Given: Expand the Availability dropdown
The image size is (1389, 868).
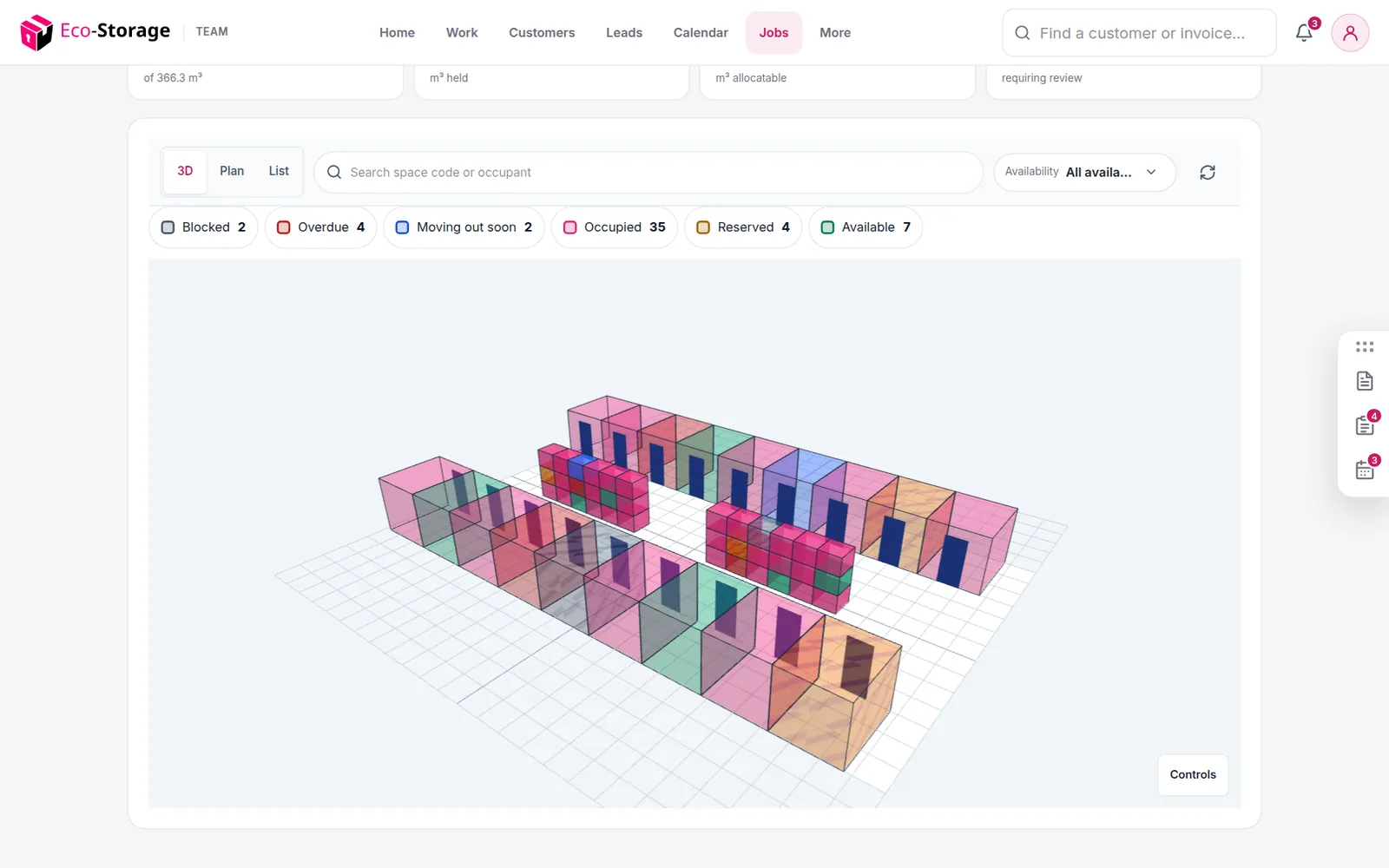Looking at the screenshot, I should [x=1085, y=173].
